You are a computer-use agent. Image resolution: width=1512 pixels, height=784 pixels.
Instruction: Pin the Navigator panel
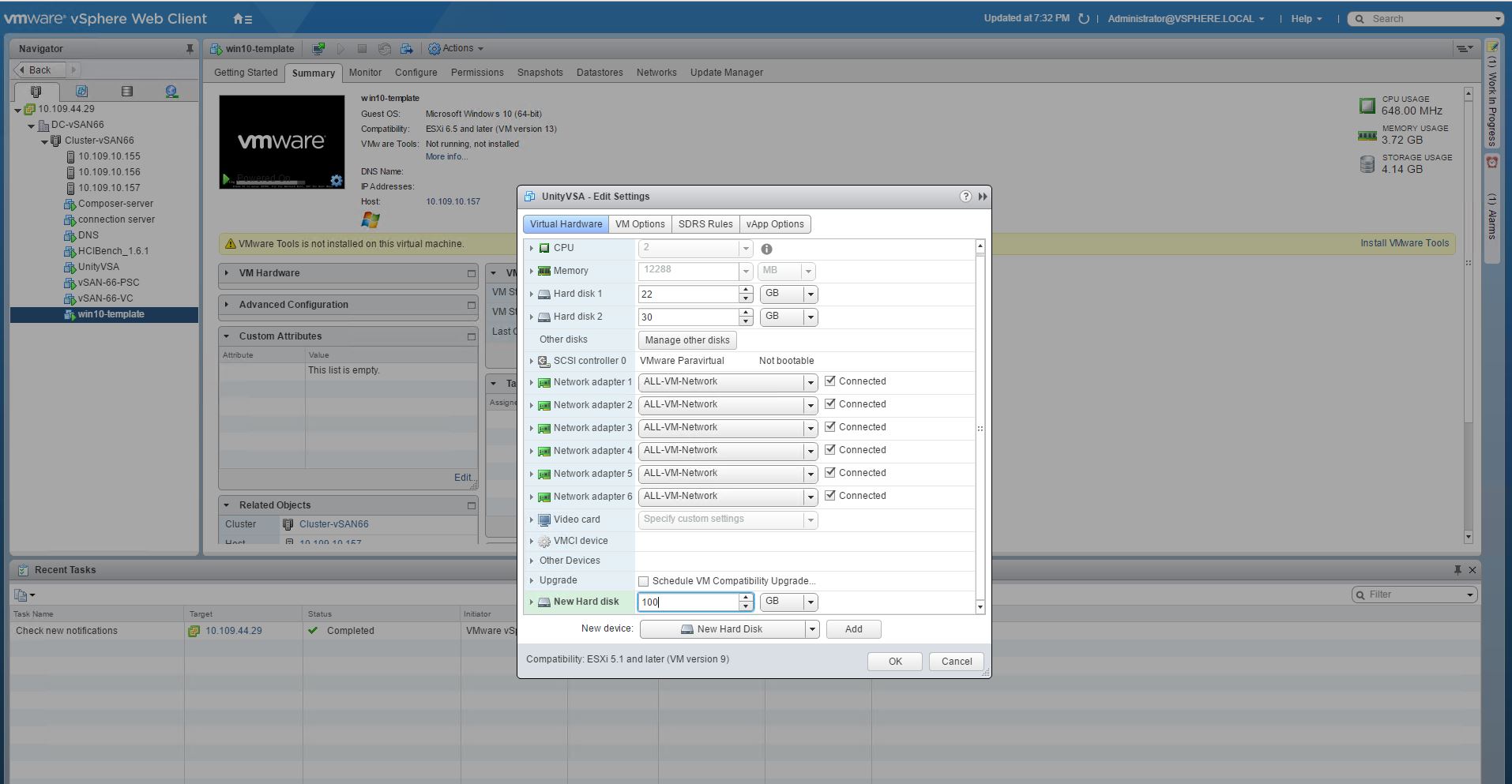pos(190,49)
